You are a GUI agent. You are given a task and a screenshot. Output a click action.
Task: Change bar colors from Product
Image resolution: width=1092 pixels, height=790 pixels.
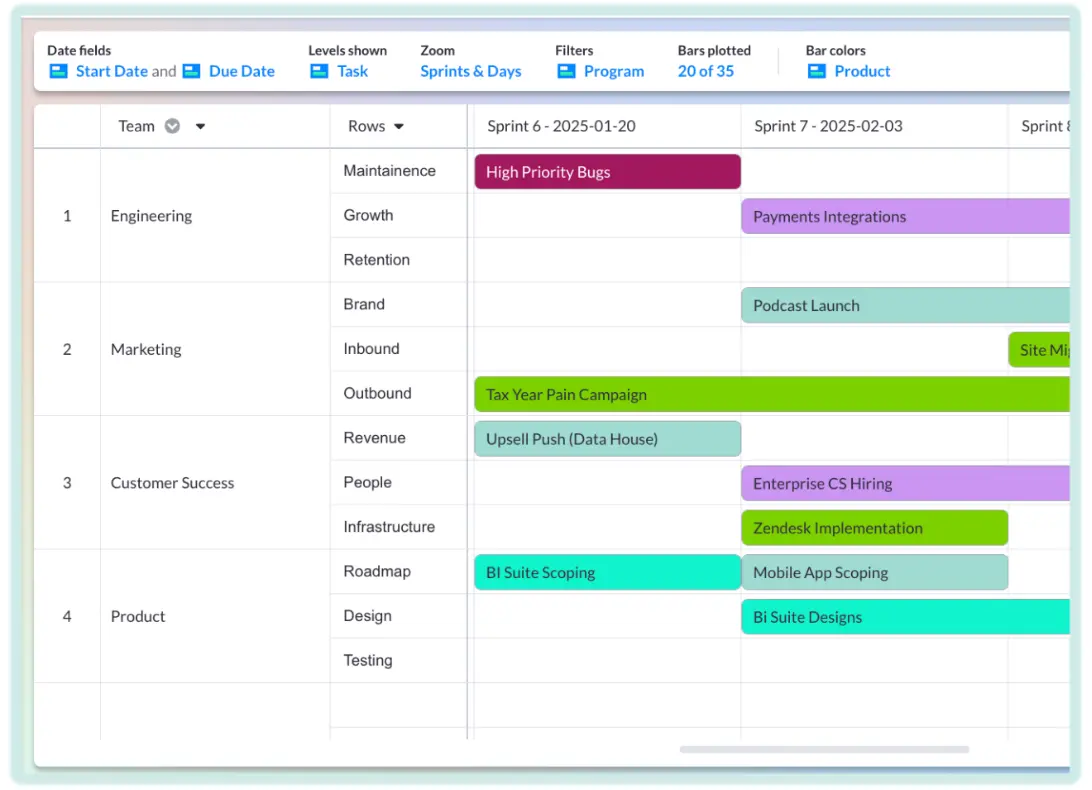862,71
